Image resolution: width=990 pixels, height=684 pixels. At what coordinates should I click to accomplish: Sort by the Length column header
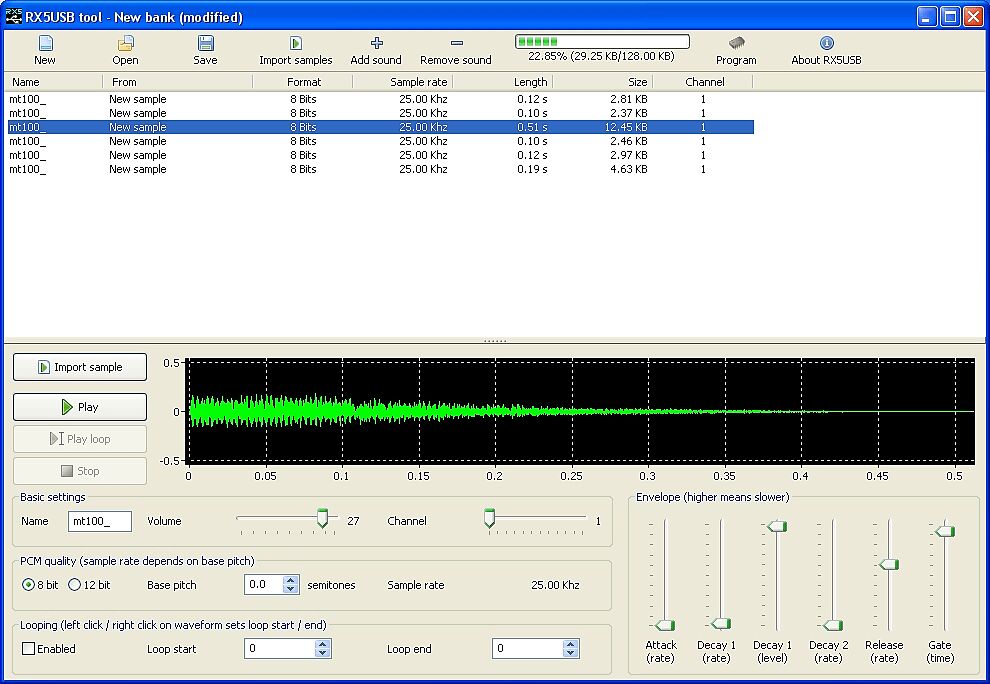point(503,82)
